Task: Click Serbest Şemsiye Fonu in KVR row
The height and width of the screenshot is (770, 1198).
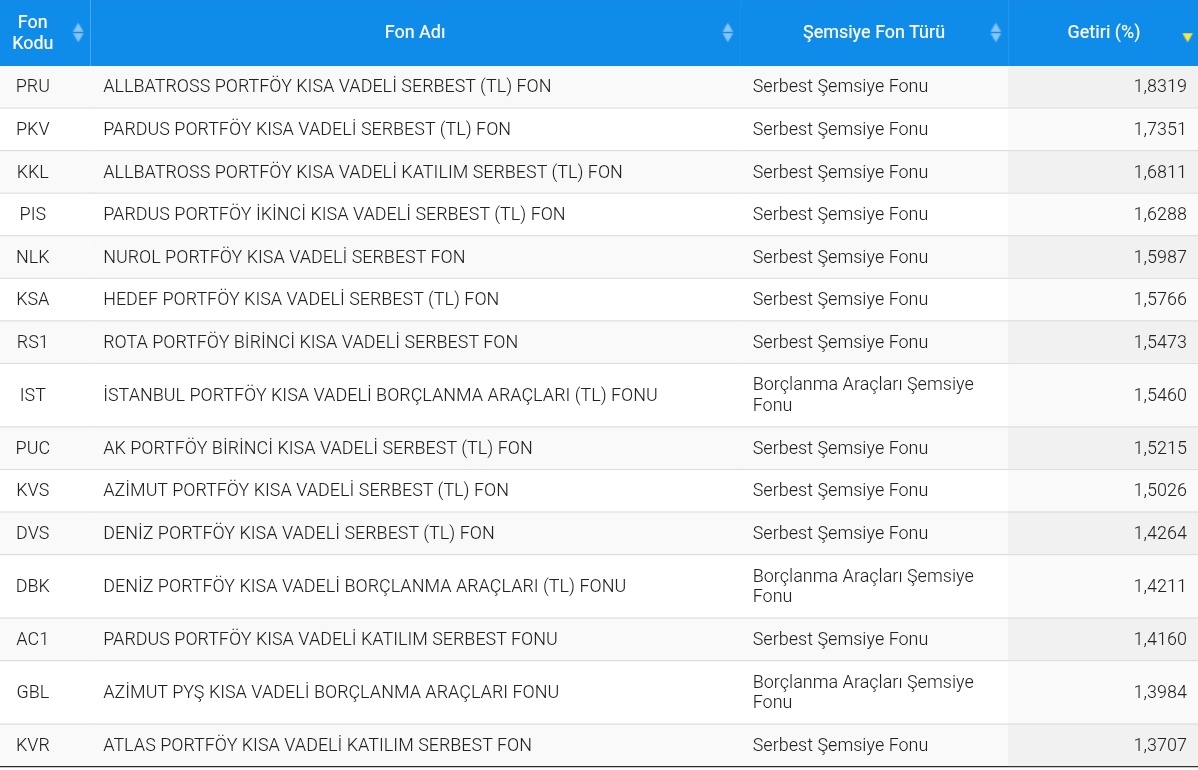Action: pyautogui.click(x=840, y=745)
